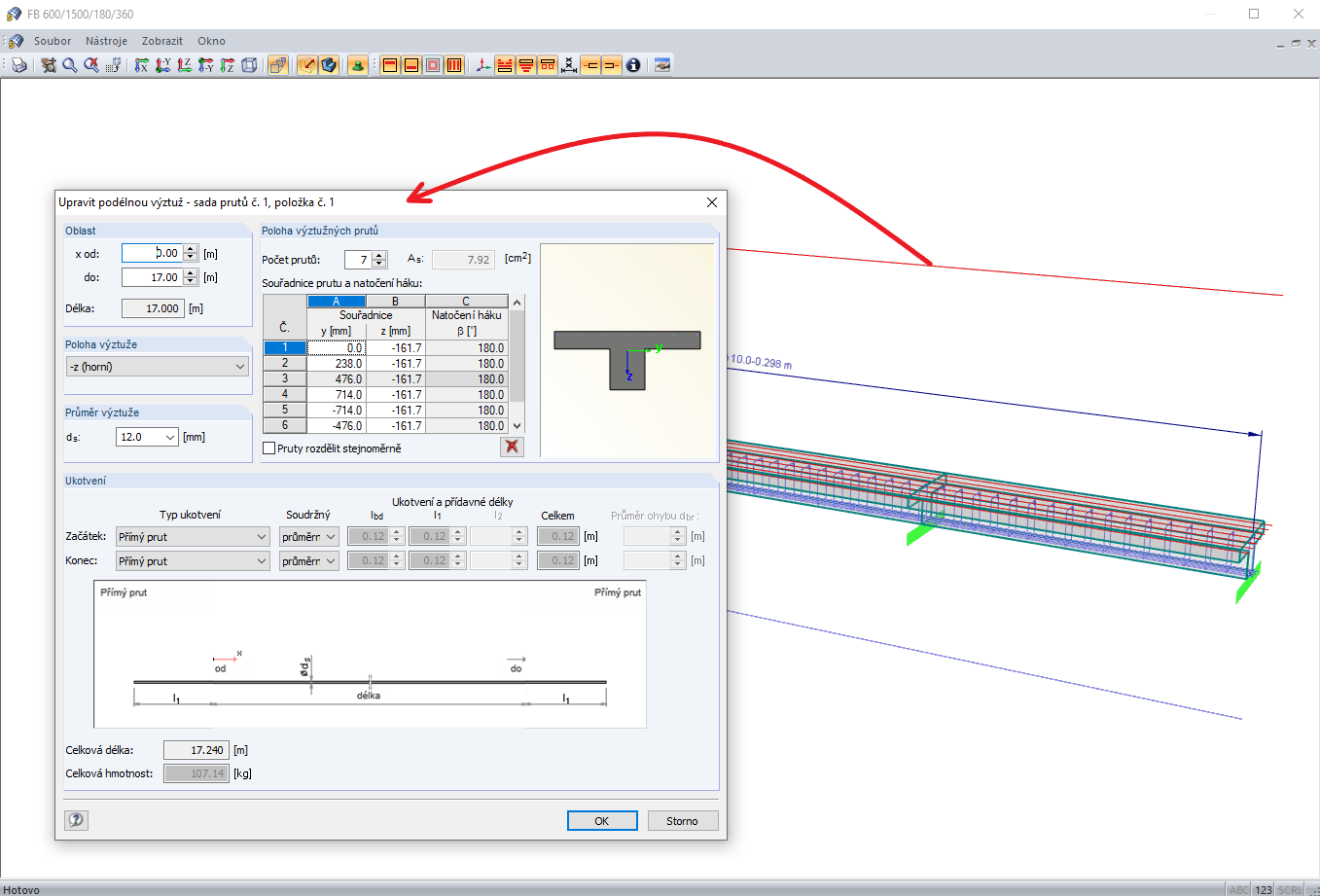This screenshot has width=1320, height=896.
Task: Open the Okno menu
Action: pos(211,41)
